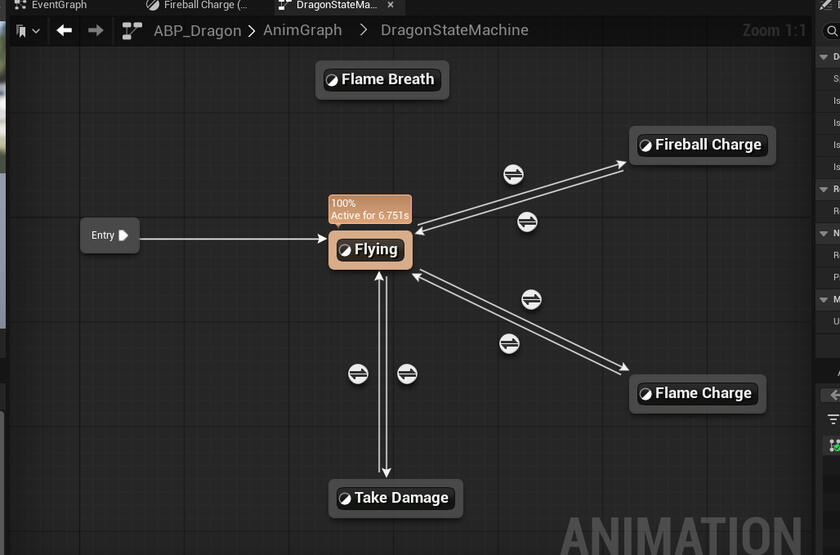Close the DragonStateMachine tab
Image resolution: width=840 pixels, height=555 pixels.
(391, 5)
